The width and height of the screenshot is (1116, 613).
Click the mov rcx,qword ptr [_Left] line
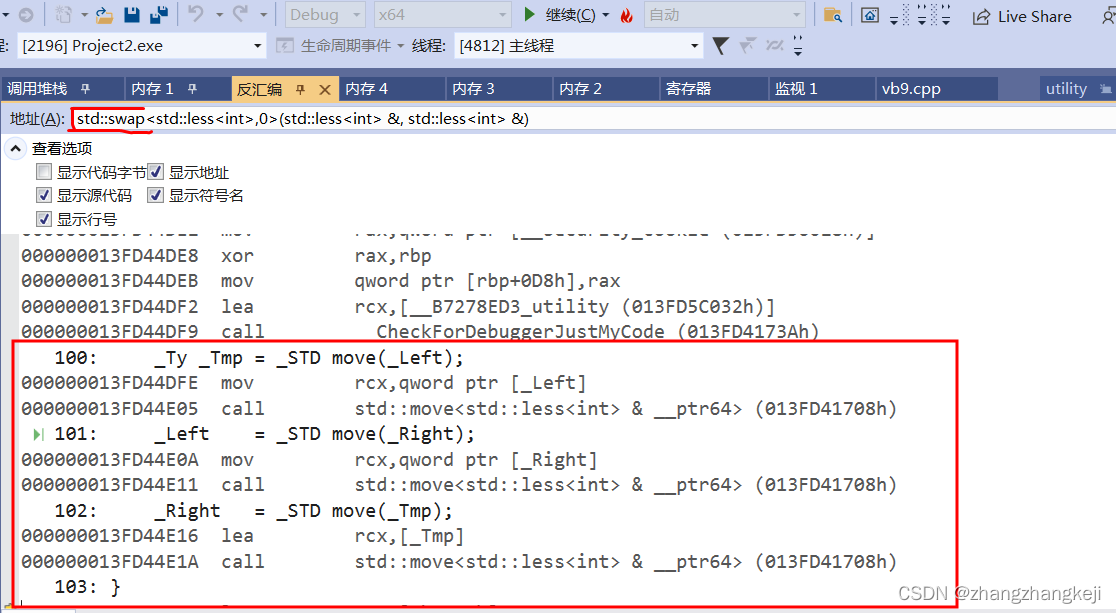(304, 383)
